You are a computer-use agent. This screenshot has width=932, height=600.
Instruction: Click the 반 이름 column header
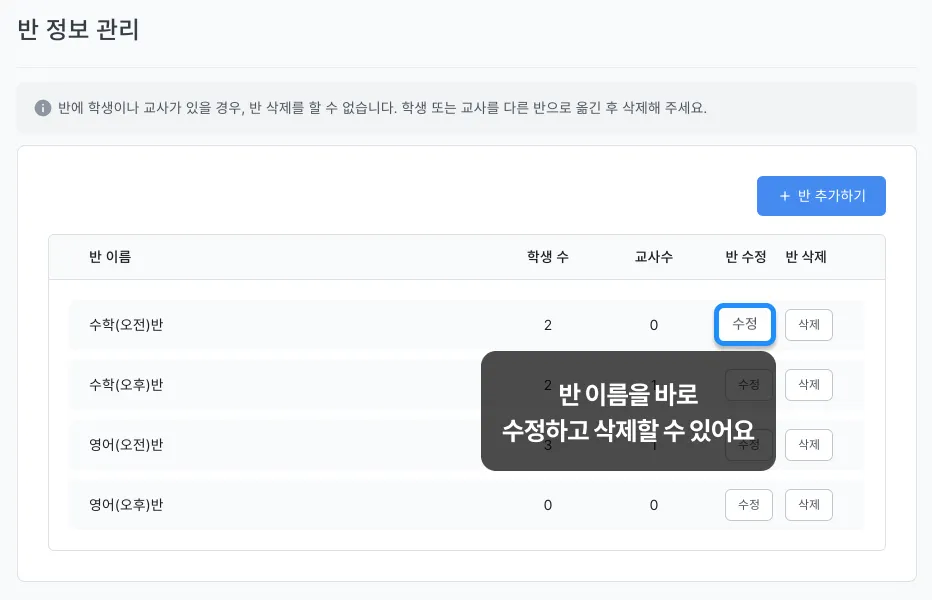[x=110, y=257]
